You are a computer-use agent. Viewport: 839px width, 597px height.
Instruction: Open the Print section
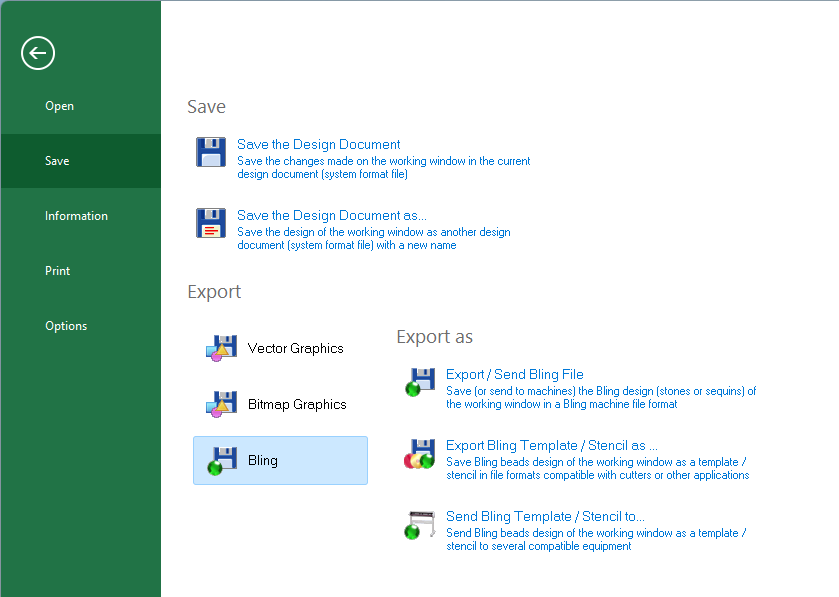58,271
